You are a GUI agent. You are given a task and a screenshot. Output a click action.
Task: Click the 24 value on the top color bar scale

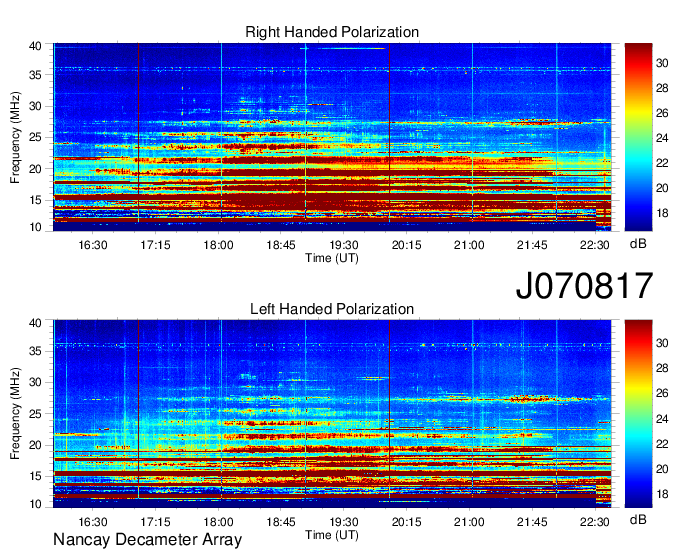[x=662, y=138]
